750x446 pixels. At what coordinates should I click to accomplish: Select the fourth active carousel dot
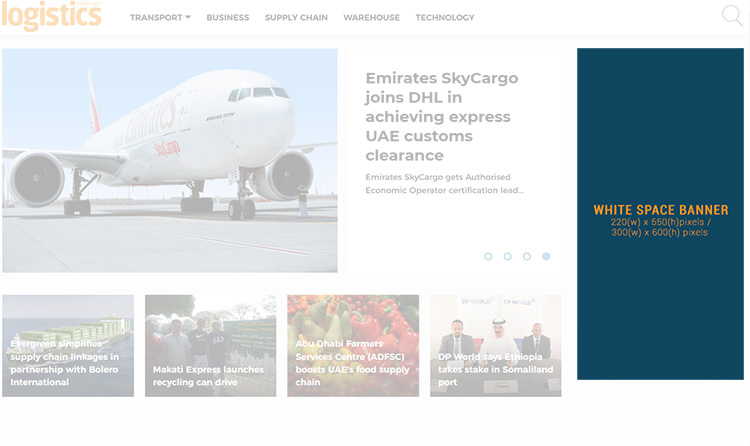pos(546,256)
